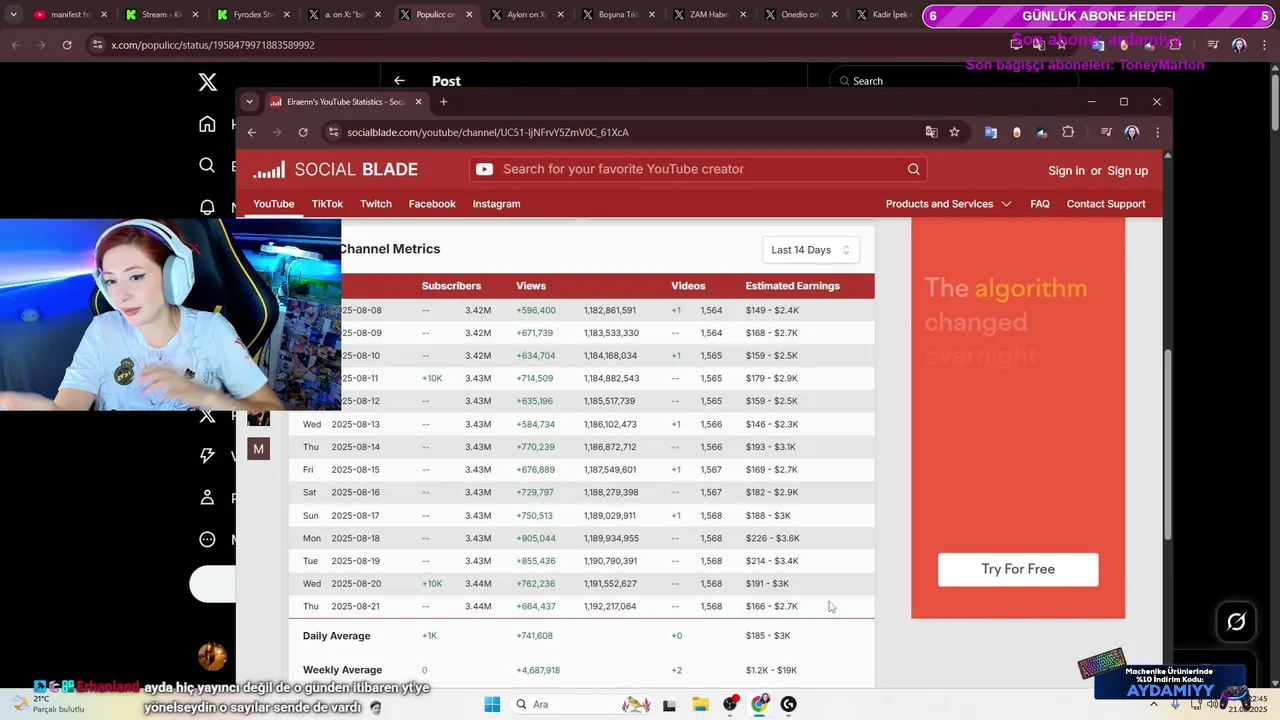
Task: Click the Subscribers column header
Action: 451,286
